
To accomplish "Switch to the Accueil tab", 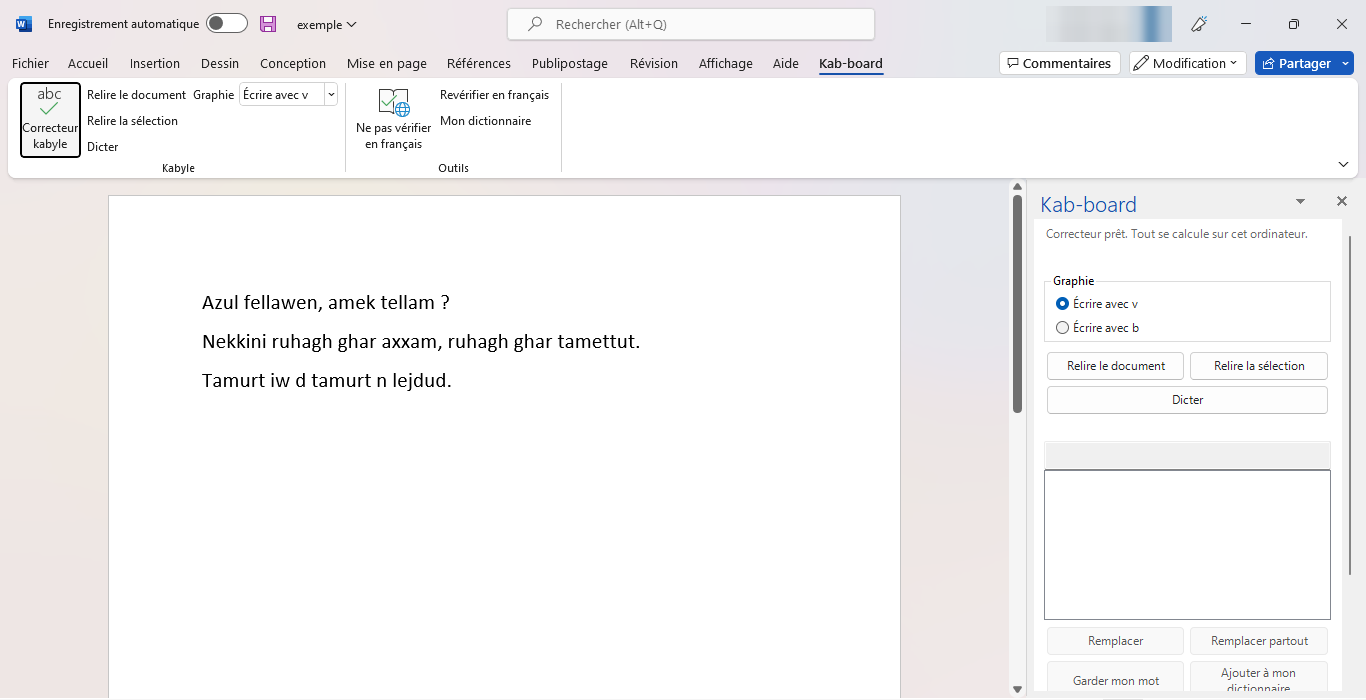I will (x=88, y=63).
